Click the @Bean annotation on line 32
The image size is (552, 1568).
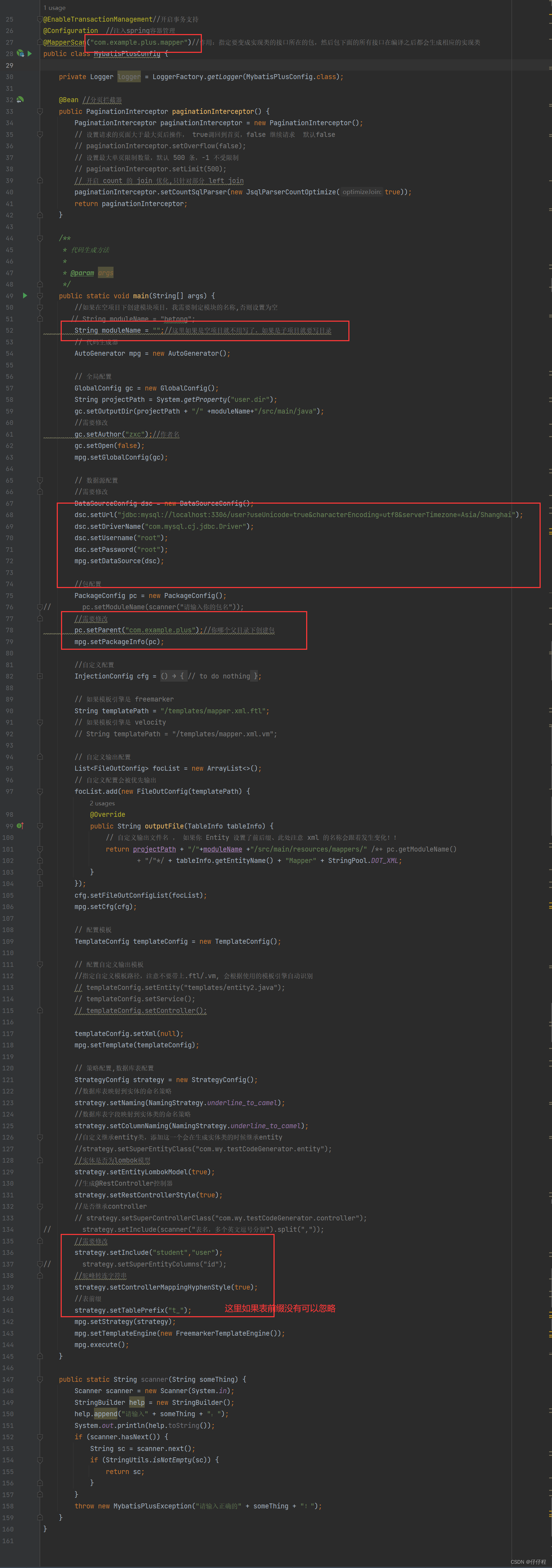[x=69, y=100]
